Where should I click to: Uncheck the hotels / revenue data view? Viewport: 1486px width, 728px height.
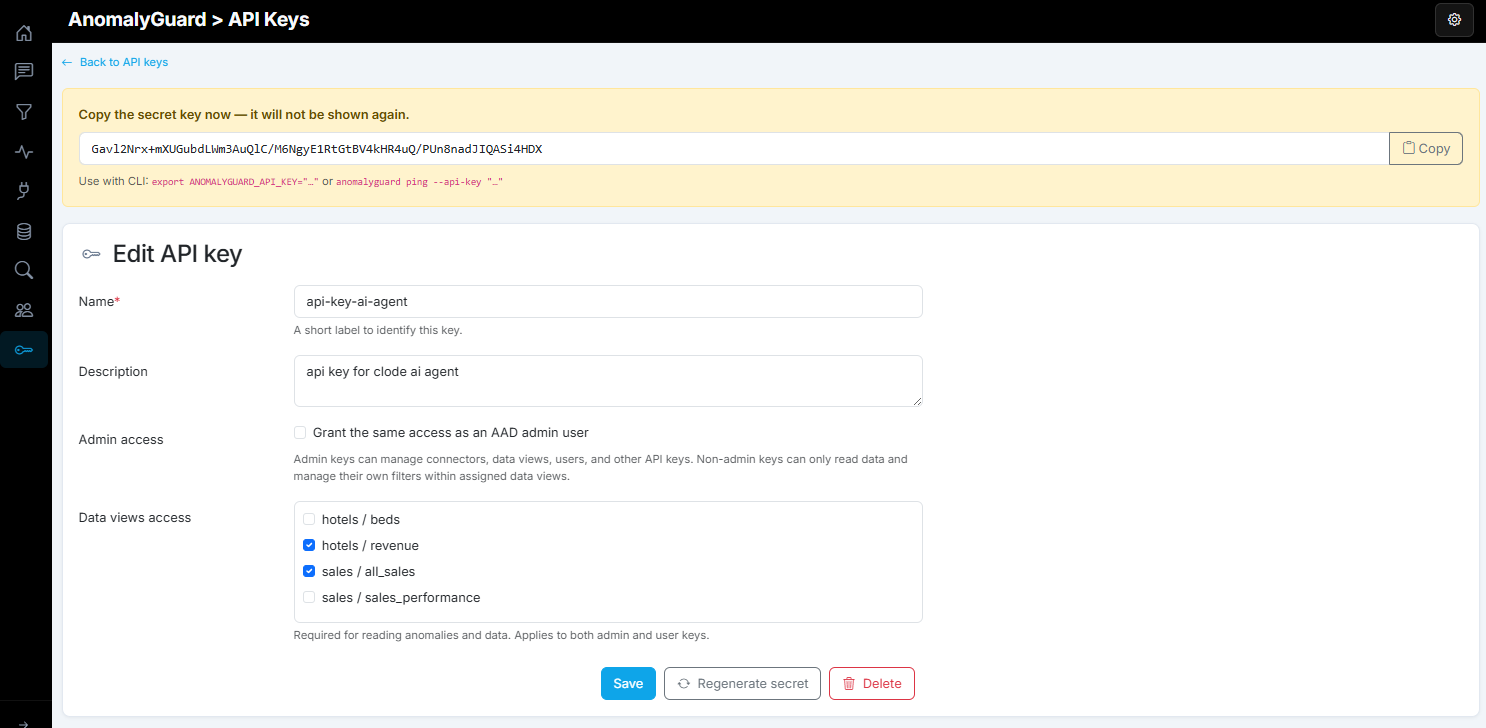pyautogui.click(x=309, y=546)
